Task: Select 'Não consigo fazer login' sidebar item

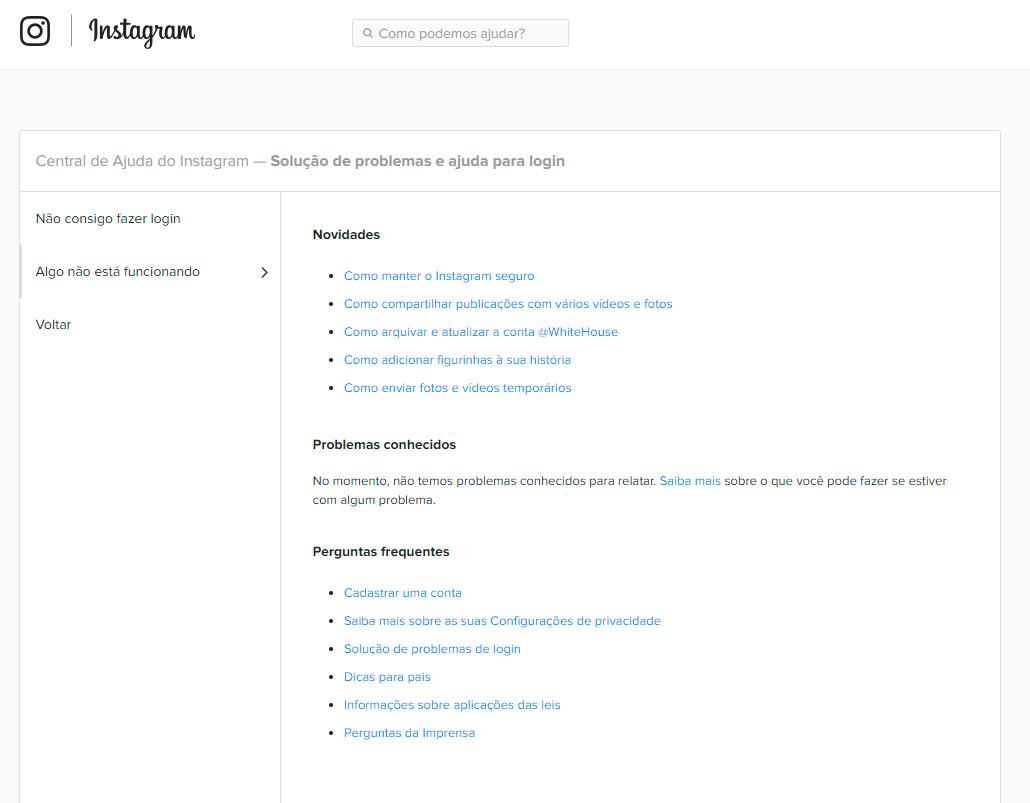Action: tap(108, 219)
